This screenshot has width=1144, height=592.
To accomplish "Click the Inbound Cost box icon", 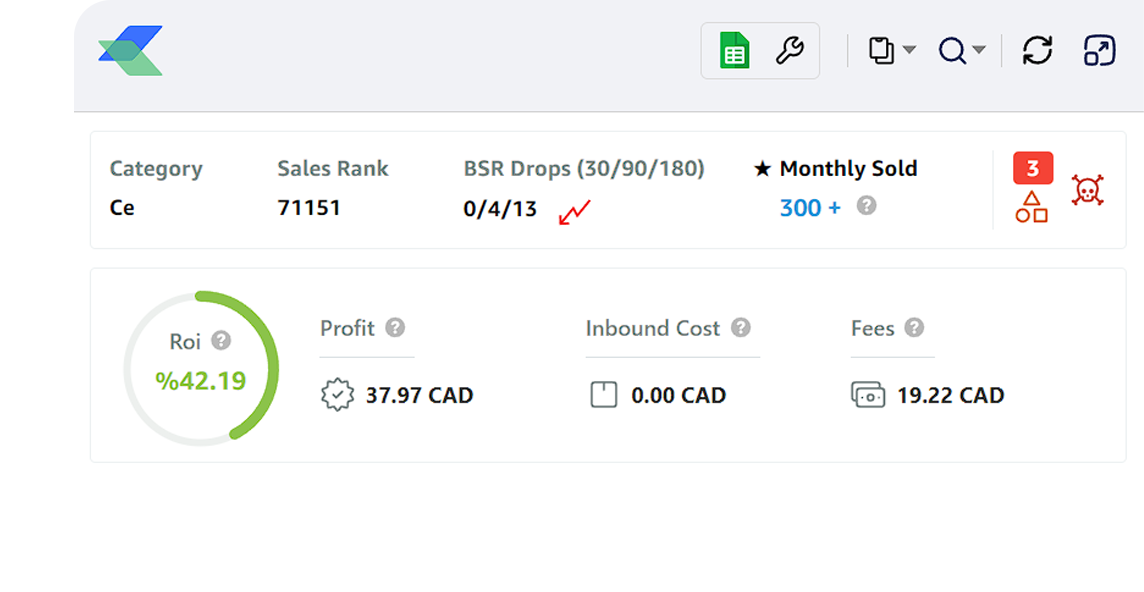I will (603, 394).
